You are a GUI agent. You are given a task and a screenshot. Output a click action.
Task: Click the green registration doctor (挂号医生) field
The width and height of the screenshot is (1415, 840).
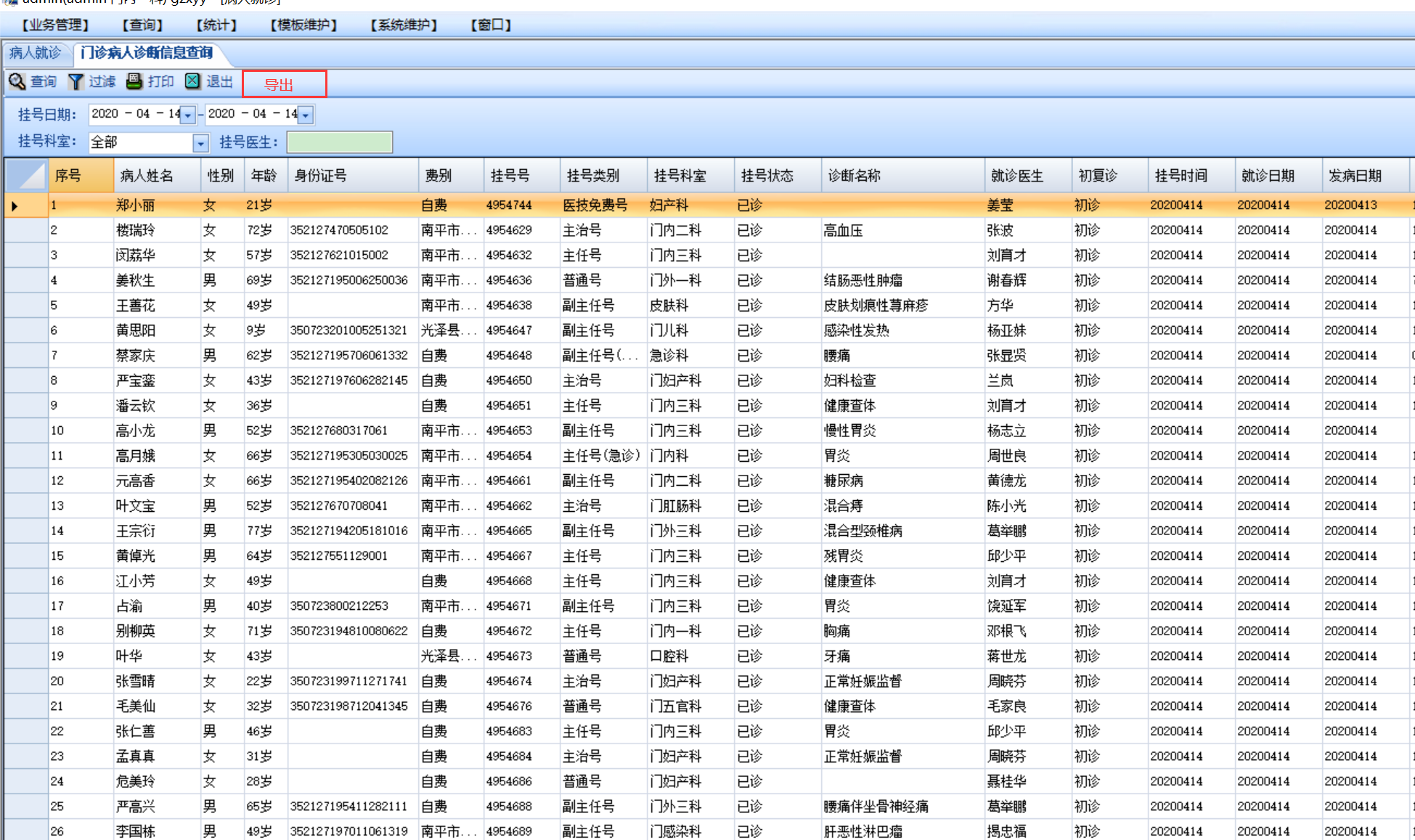coord(339,142)
